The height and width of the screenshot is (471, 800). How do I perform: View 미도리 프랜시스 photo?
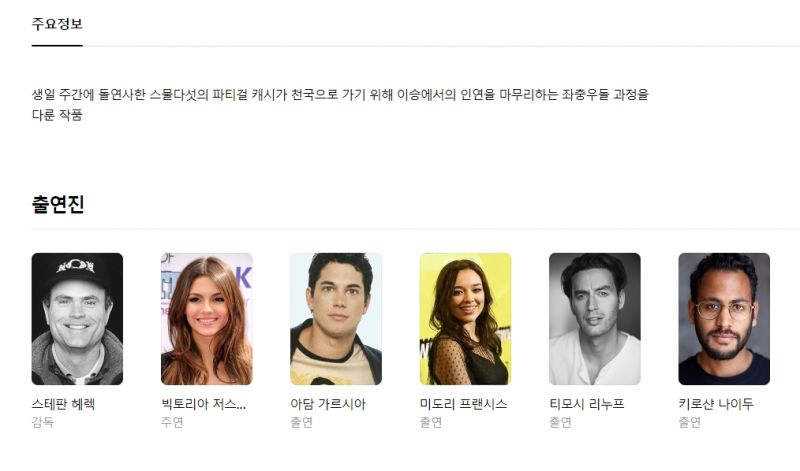click(465, 319)
